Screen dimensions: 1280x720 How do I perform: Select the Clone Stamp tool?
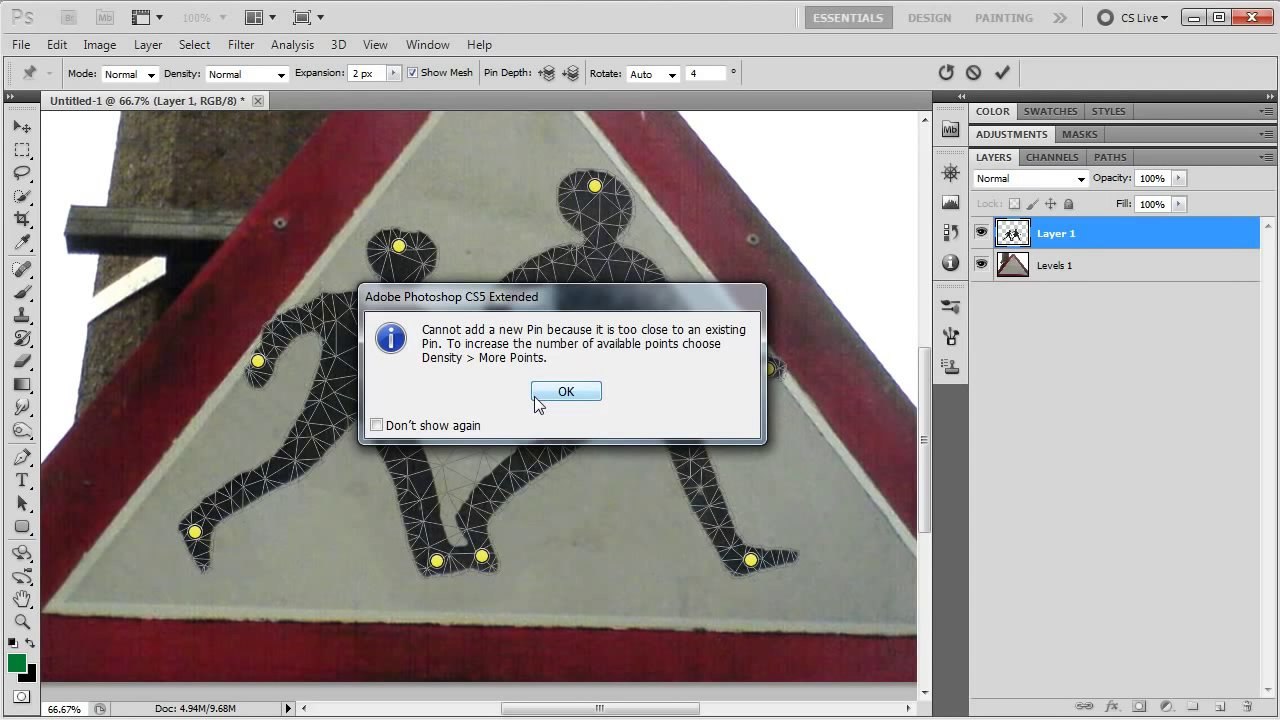pos(22,315)
